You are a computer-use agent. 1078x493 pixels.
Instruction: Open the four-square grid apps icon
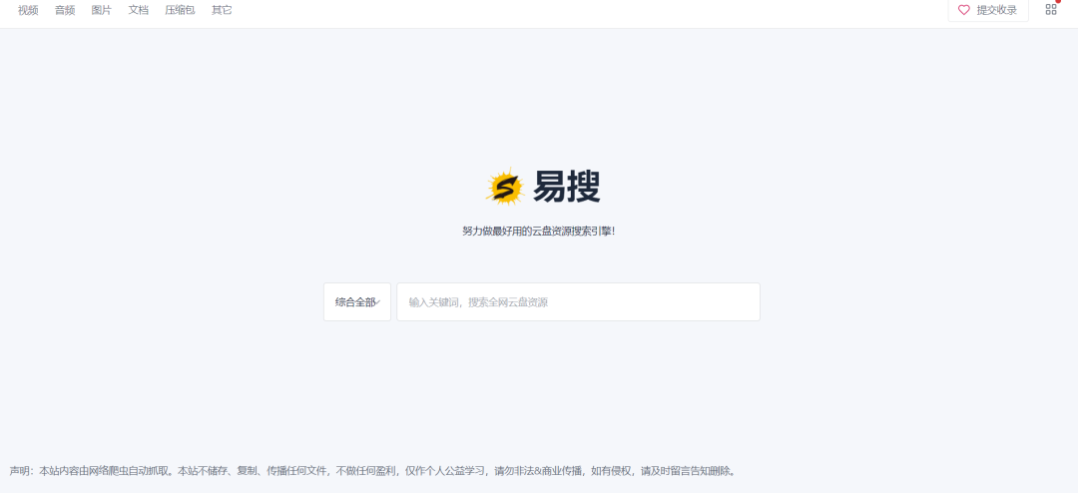pyautogui.click(x=1050, y=10)
